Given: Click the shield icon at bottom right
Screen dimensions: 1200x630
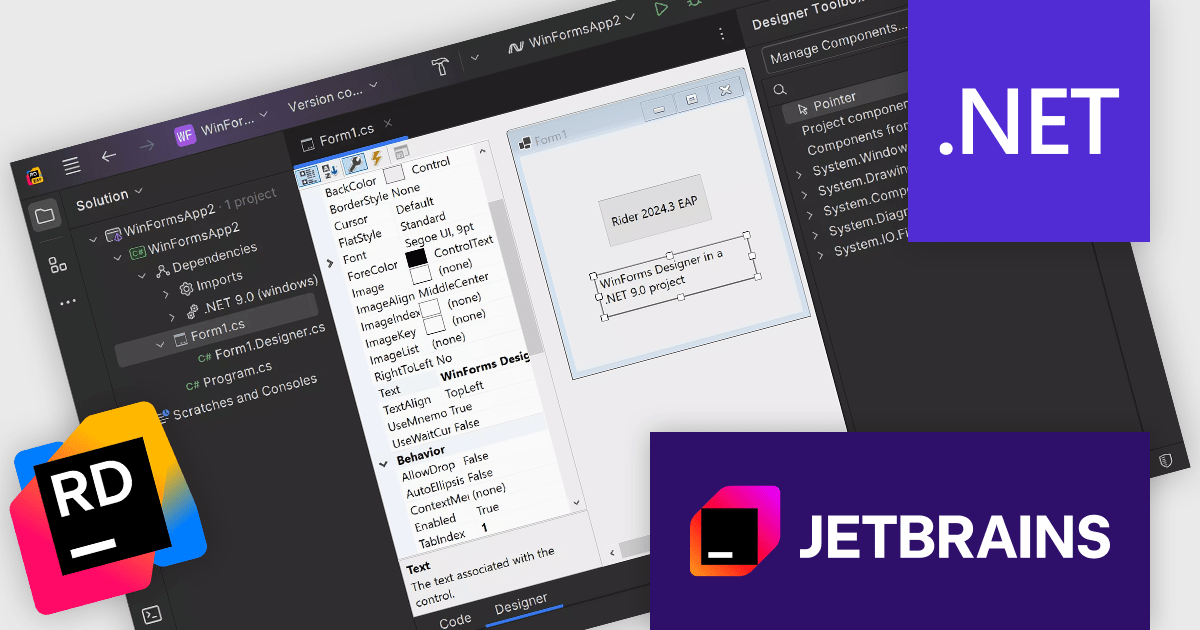Looking at the screenshot, I should coord(1165,460).
